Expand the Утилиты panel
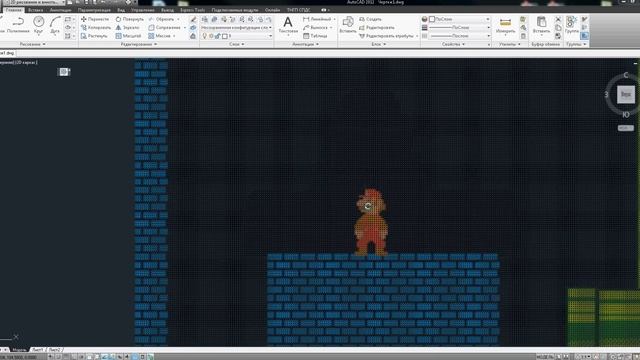 [510, 44]
